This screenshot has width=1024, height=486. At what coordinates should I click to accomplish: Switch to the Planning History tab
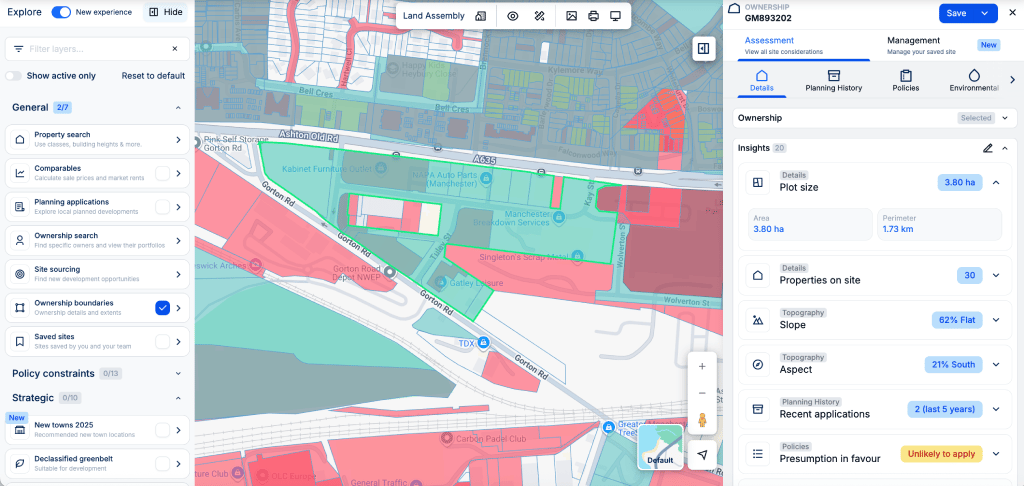pyautogui.click(x=833, y=81)
